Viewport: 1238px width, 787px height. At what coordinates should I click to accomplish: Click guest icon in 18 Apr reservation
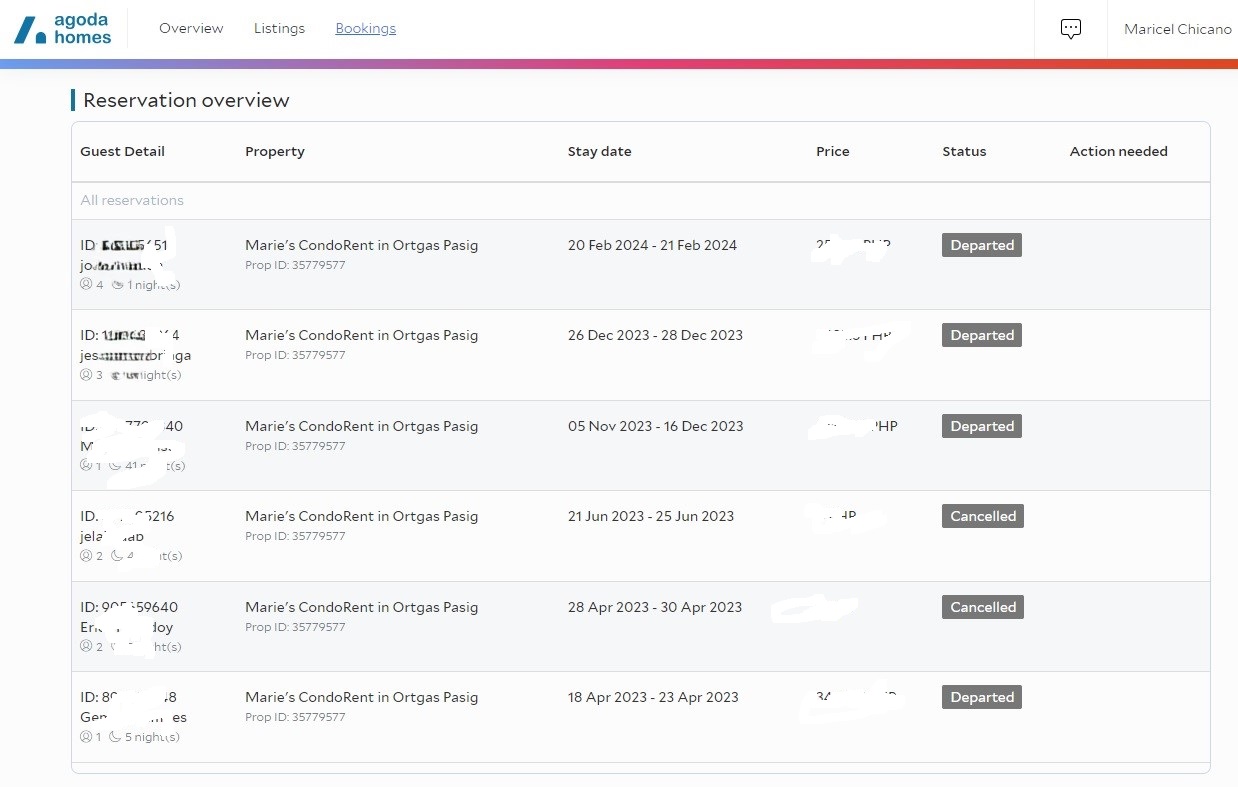[x=86, y=737]
